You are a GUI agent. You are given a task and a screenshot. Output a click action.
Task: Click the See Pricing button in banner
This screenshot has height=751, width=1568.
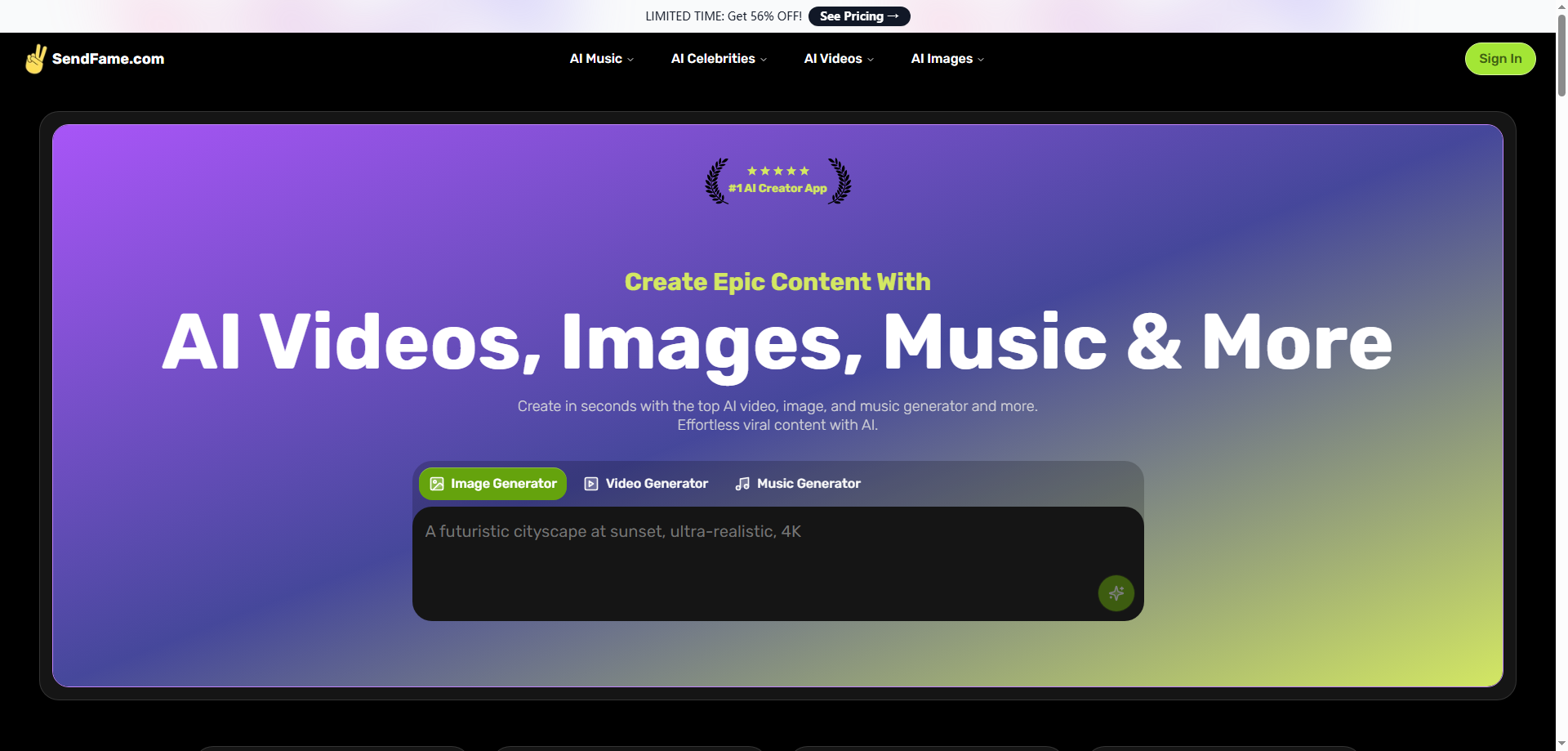(859, 16)
